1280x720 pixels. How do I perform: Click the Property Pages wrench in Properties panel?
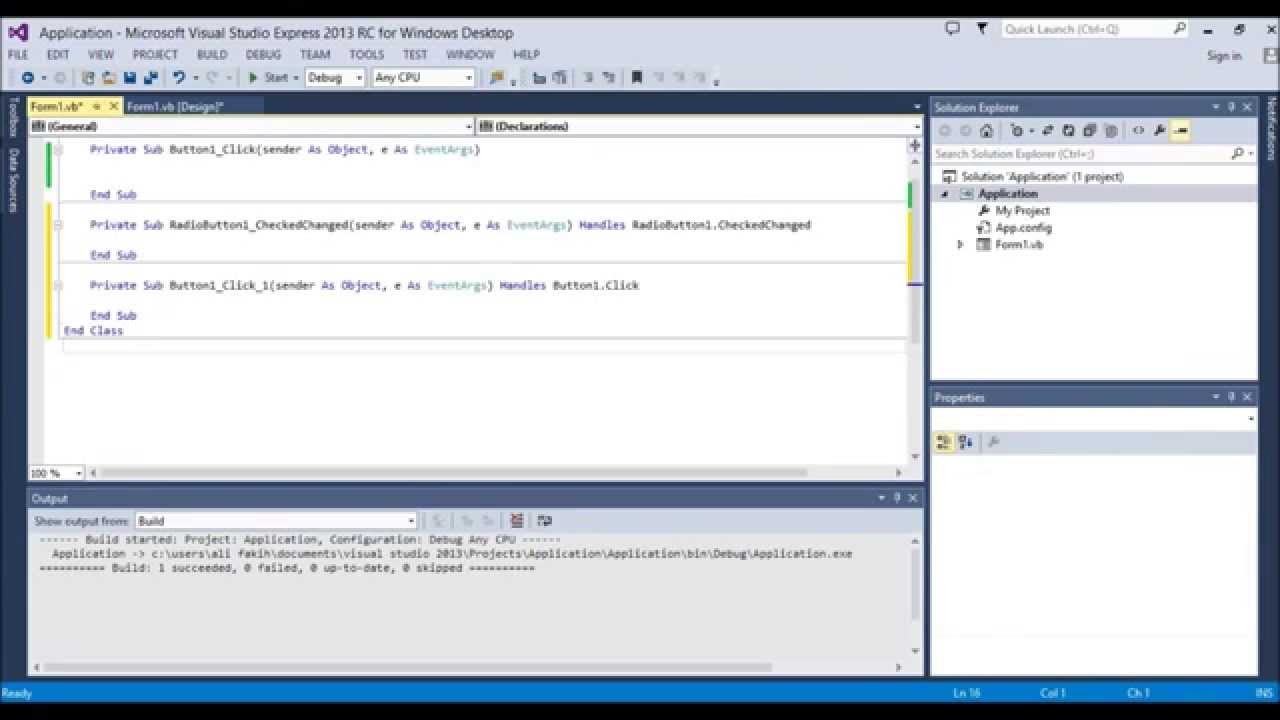click(x=993, y=442)
